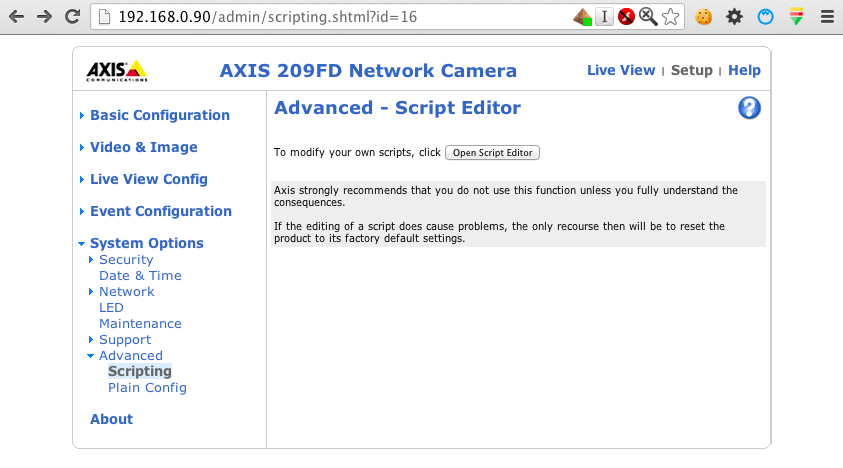Screen dimensions: 843x468
Task: Click the 'factory default settings' warning paragraph
Action: [x=499, y=232]
